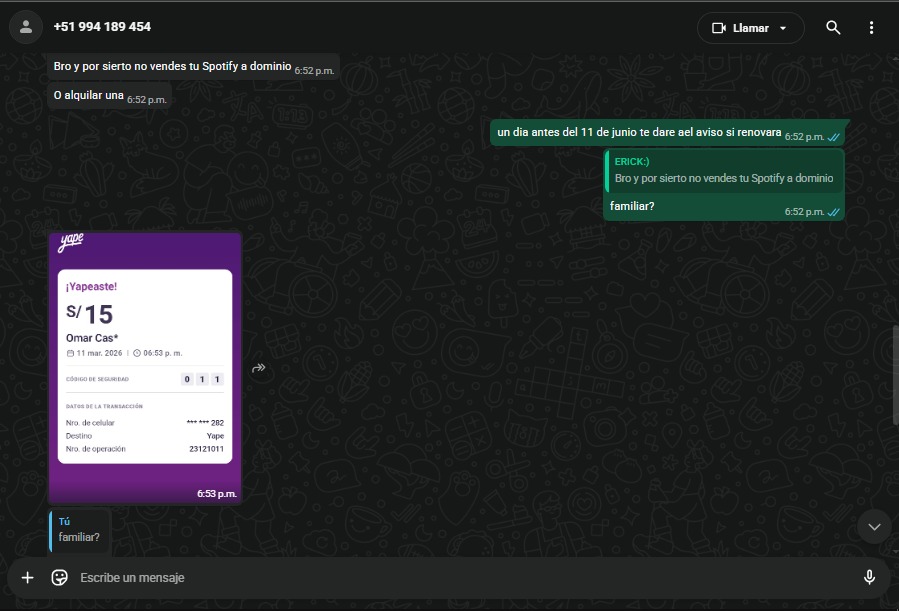Viewport: 899px width, 611px height.
Task: Click the chat vertical scrollbar thumb
Action: 896,375
